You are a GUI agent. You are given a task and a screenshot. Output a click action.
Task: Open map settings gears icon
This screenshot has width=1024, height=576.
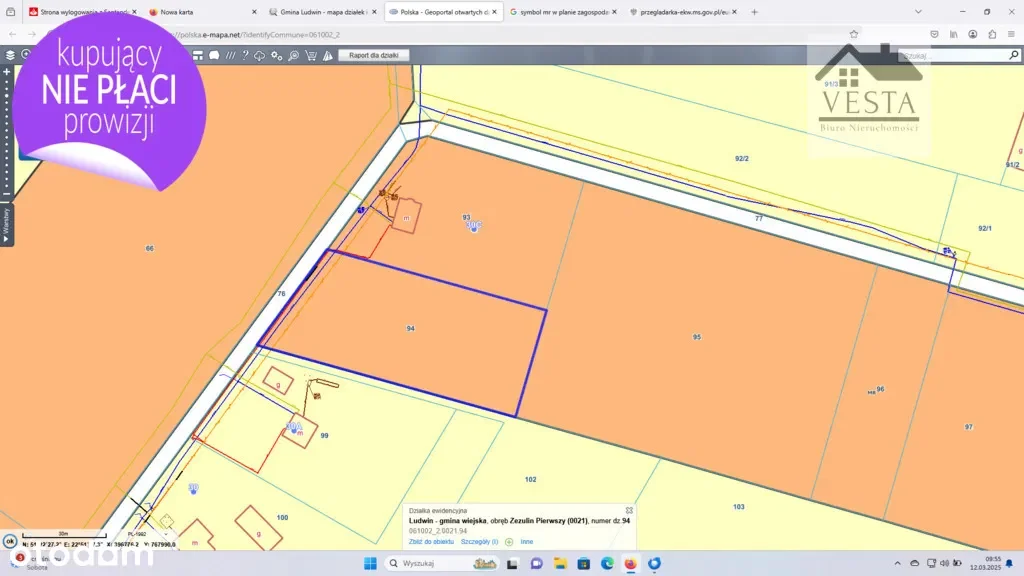coord(277,55)
